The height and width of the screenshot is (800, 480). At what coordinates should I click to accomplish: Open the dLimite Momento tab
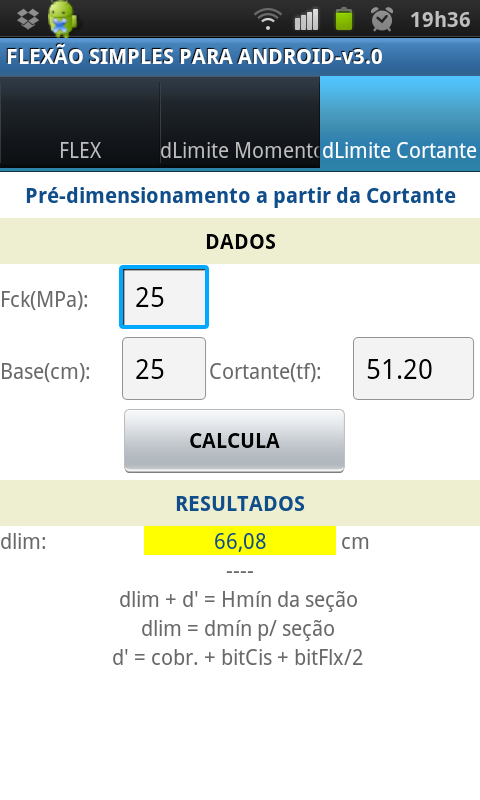240,122
